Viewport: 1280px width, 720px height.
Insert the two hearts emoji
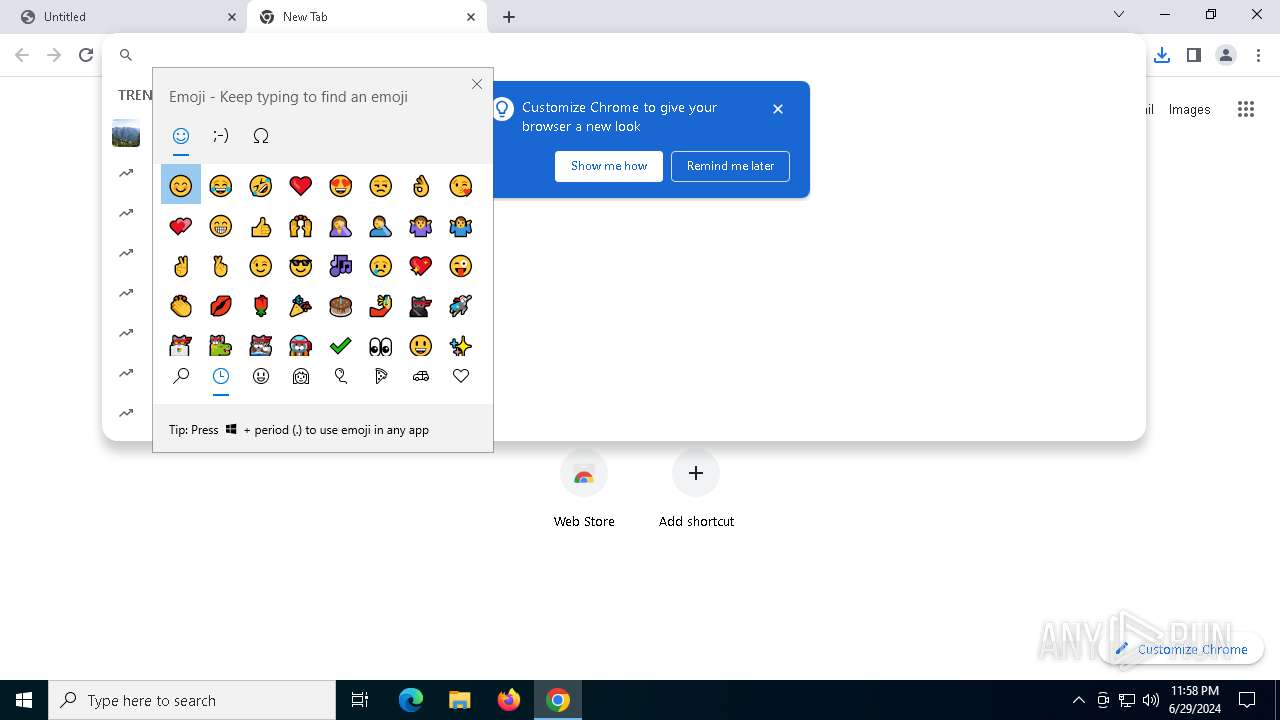(x=181, y=226)
